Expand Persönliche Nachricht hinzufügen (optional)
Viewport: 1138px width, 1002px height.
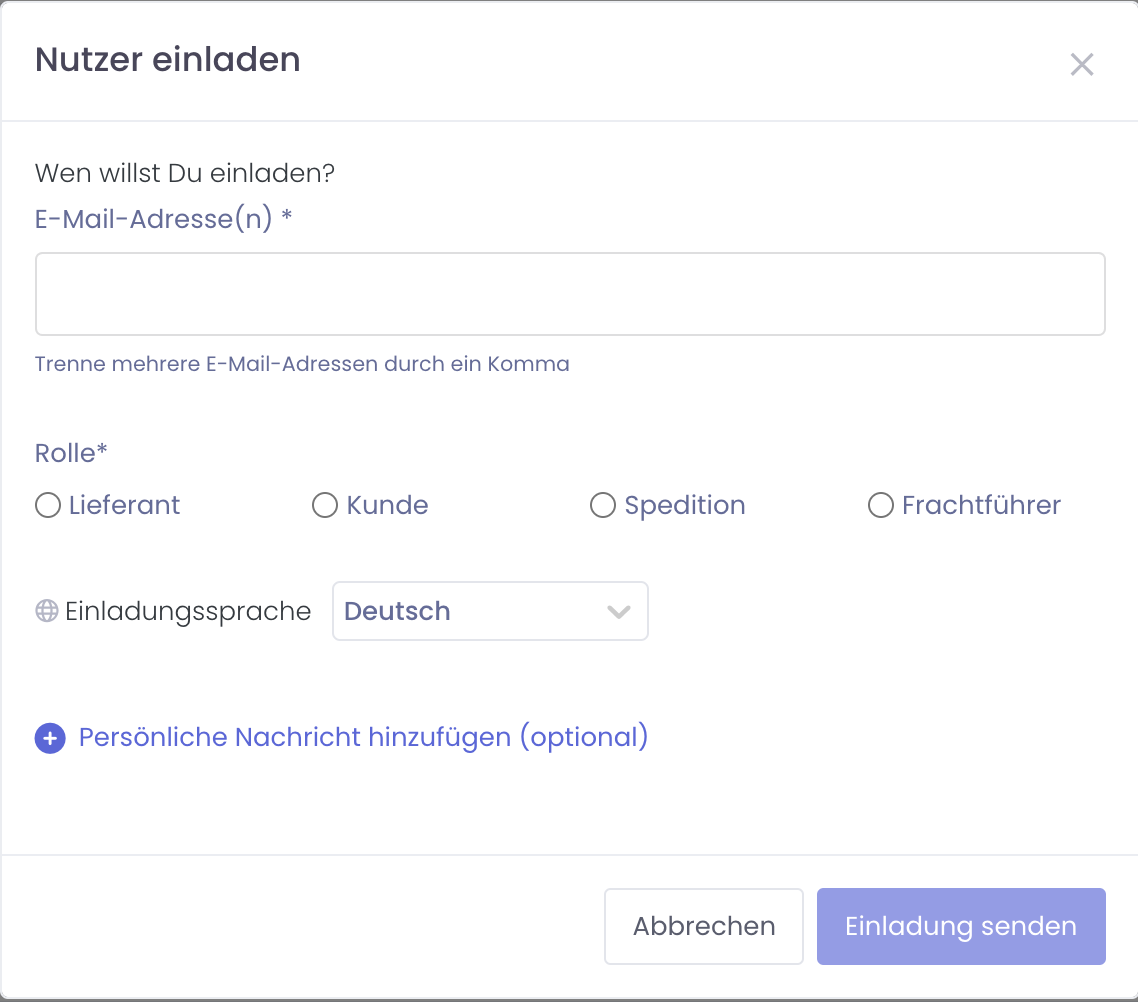pyautogui.click(x=363, y=738)
